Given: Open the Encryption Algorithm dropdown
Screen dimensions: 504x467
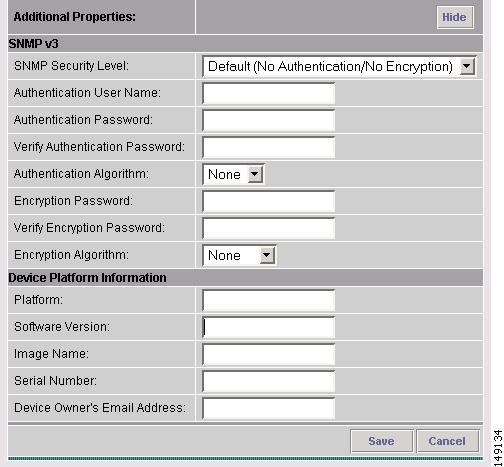Looking at the screenshot, I should click(239, 255).
